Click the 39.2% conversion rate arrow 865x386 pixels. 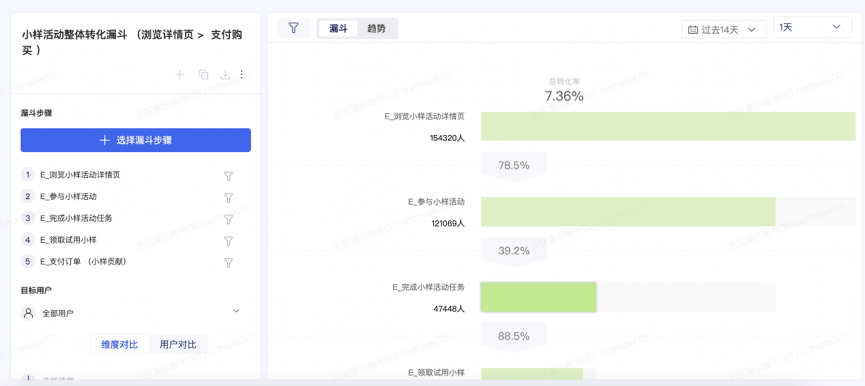pyautogui.click(x=514, y=251)
